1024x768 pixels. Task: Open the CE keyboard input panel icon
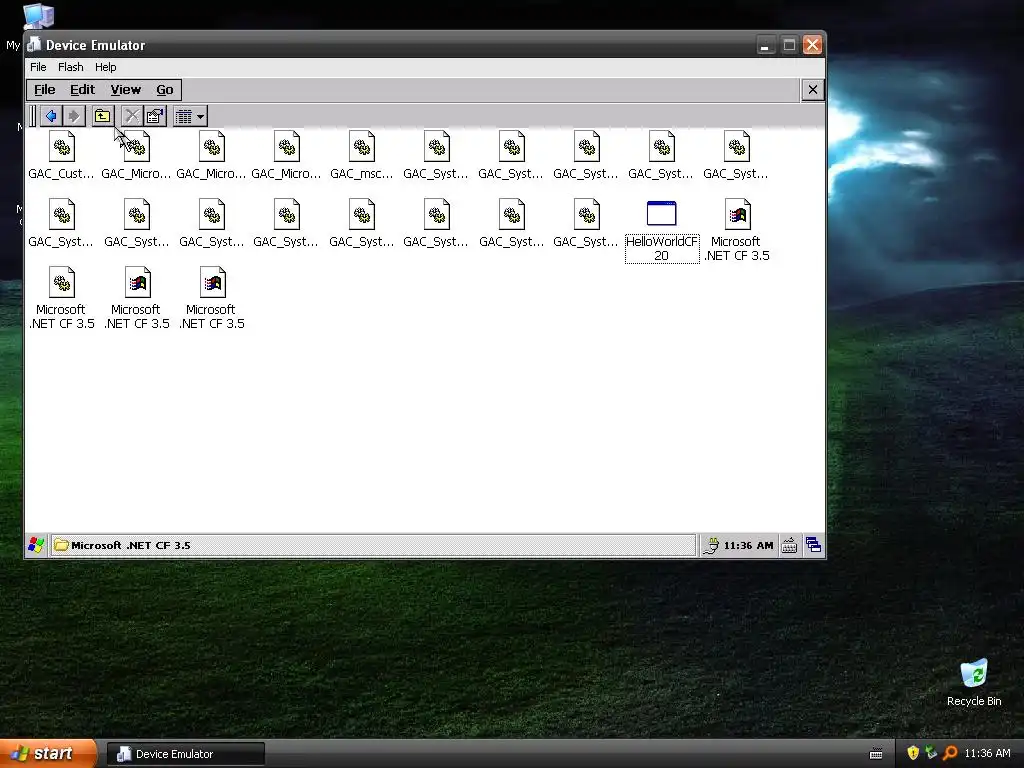point(789,545)
